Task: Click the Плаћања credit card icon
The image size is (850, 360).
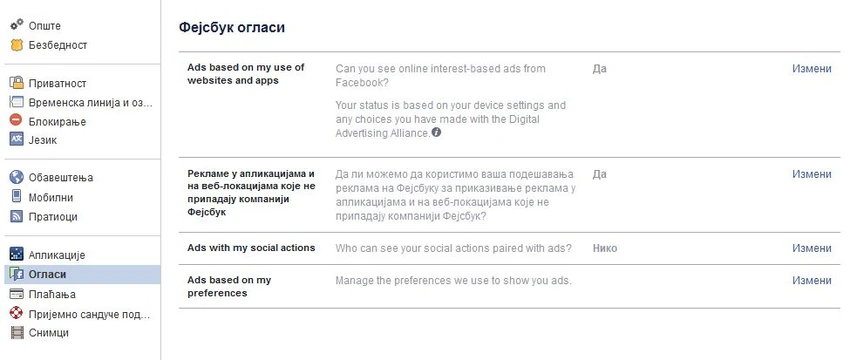Action: 17,294
